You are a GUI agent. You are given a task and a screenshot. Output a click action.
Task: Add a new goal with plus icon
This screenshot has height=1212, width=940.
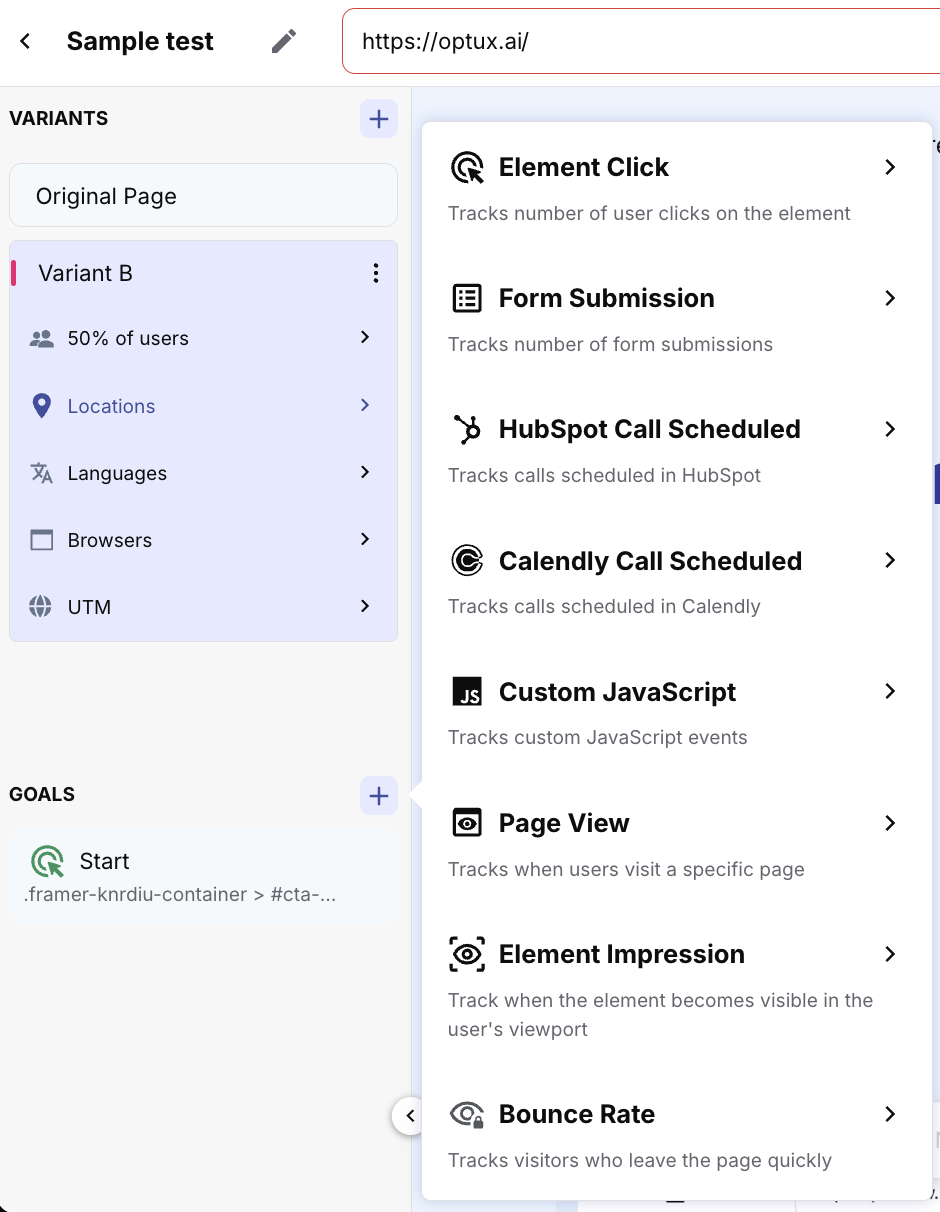(378, 796)
